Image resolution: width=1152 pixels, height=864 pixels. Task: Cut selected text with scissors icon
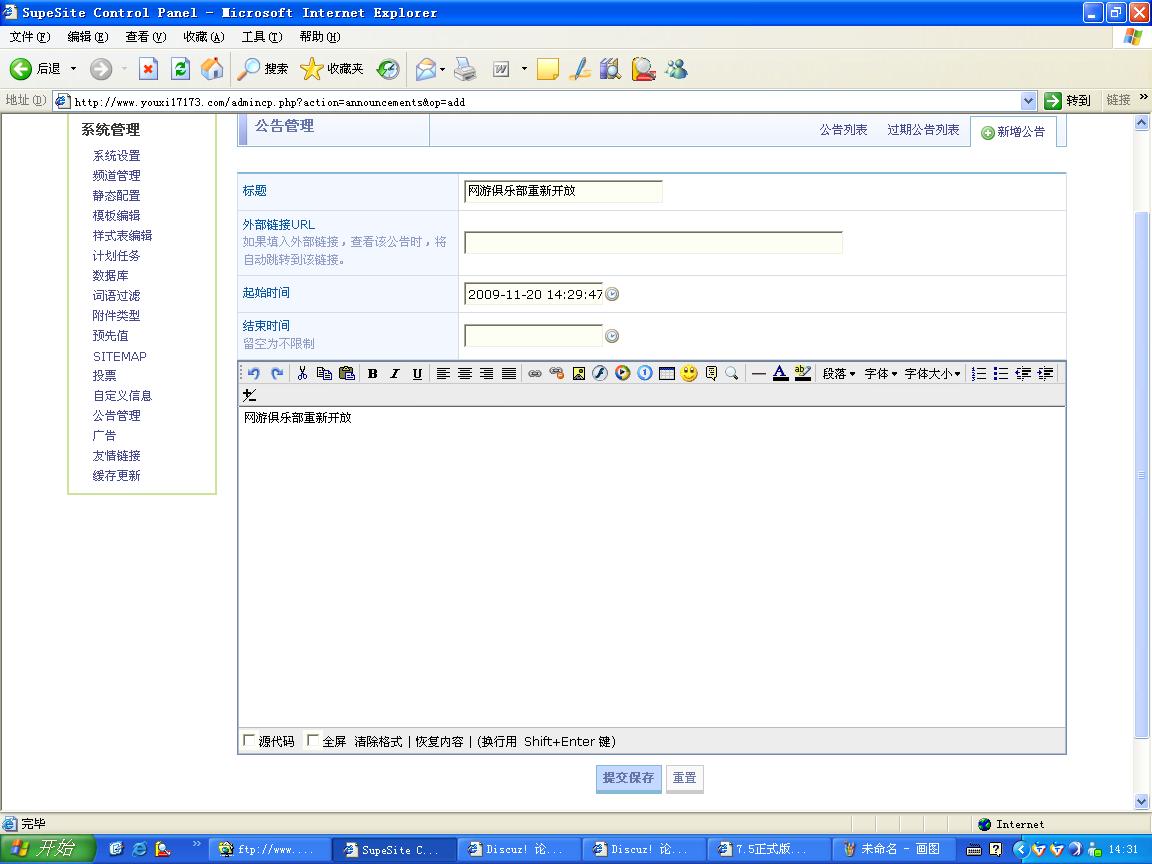(302, 373)
